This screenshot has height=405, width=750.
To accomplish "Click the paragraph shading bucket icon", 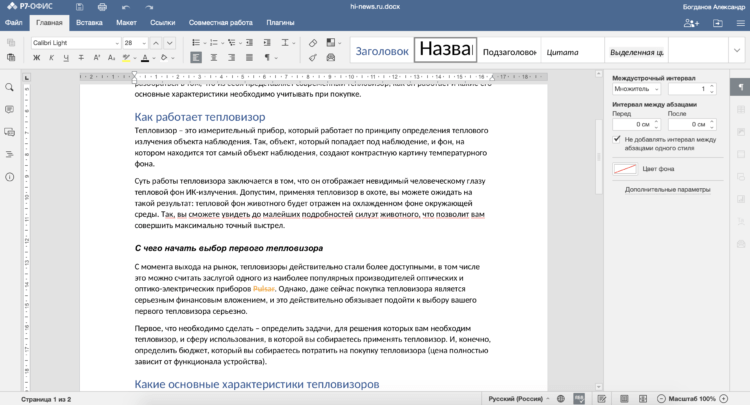I will (x=164, y=58).
